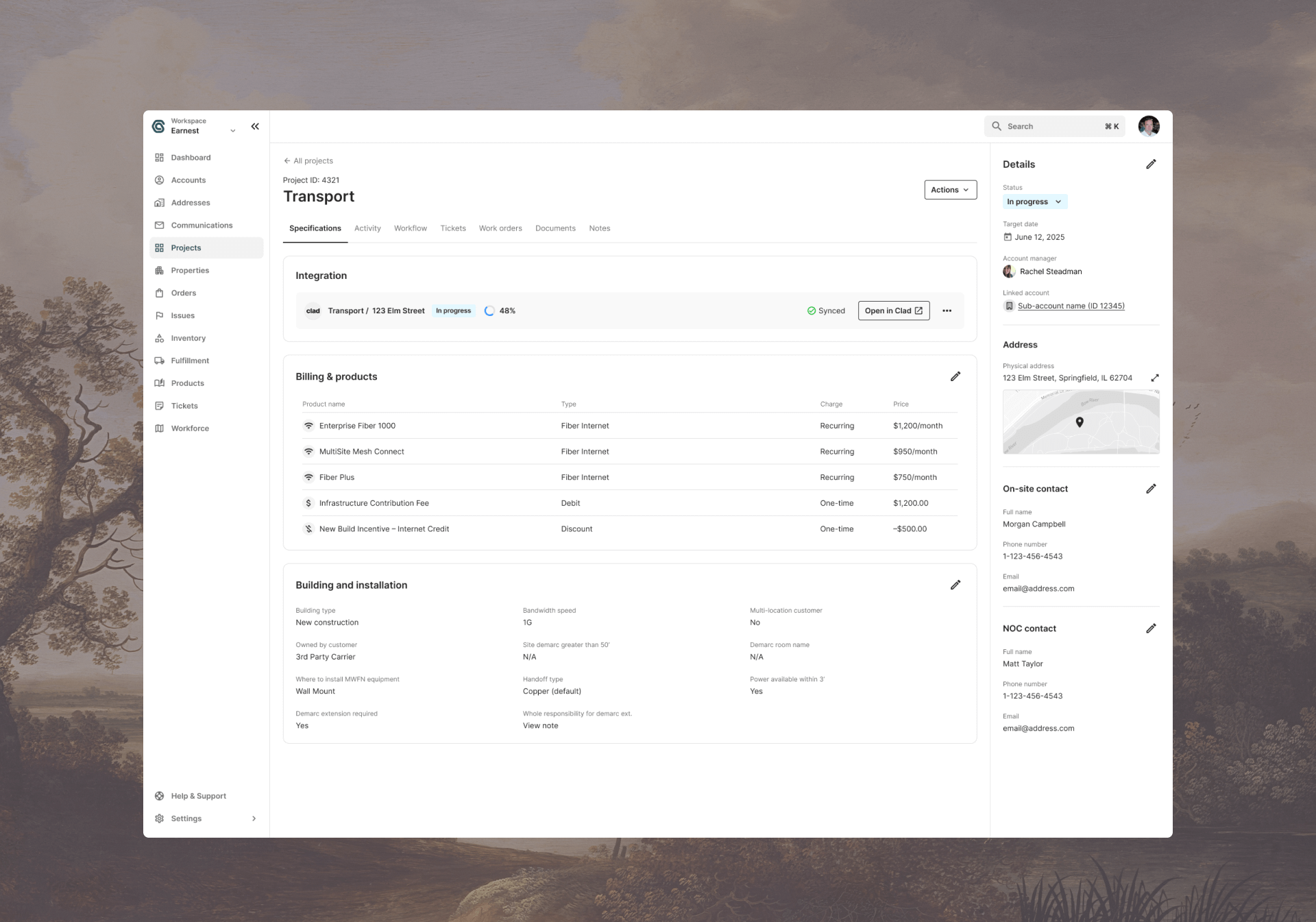Switch to the Work orders tab
This screenshot has width=1316, height=922.
(x=500, y=228)
